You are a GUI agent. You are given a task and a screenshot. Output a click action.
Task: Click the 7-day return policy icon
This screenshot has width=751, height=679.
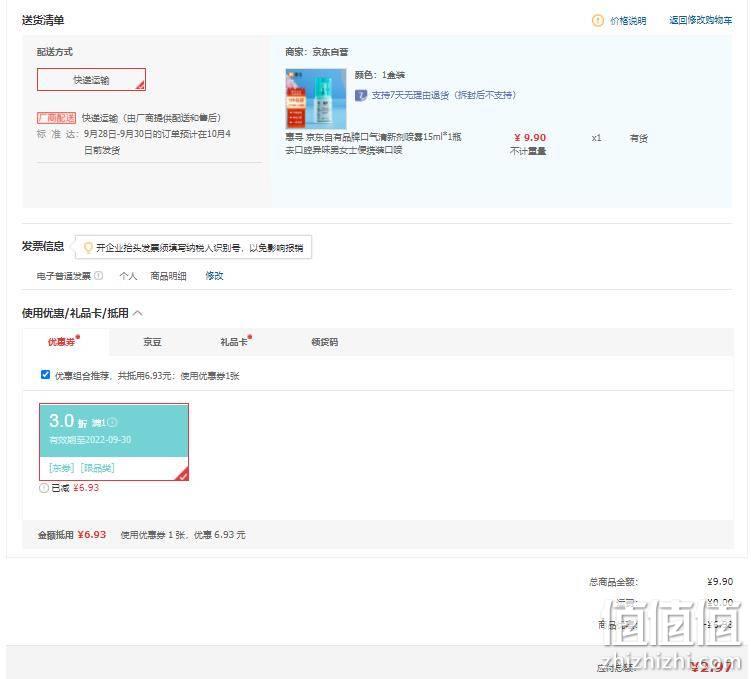pos(360,95)
